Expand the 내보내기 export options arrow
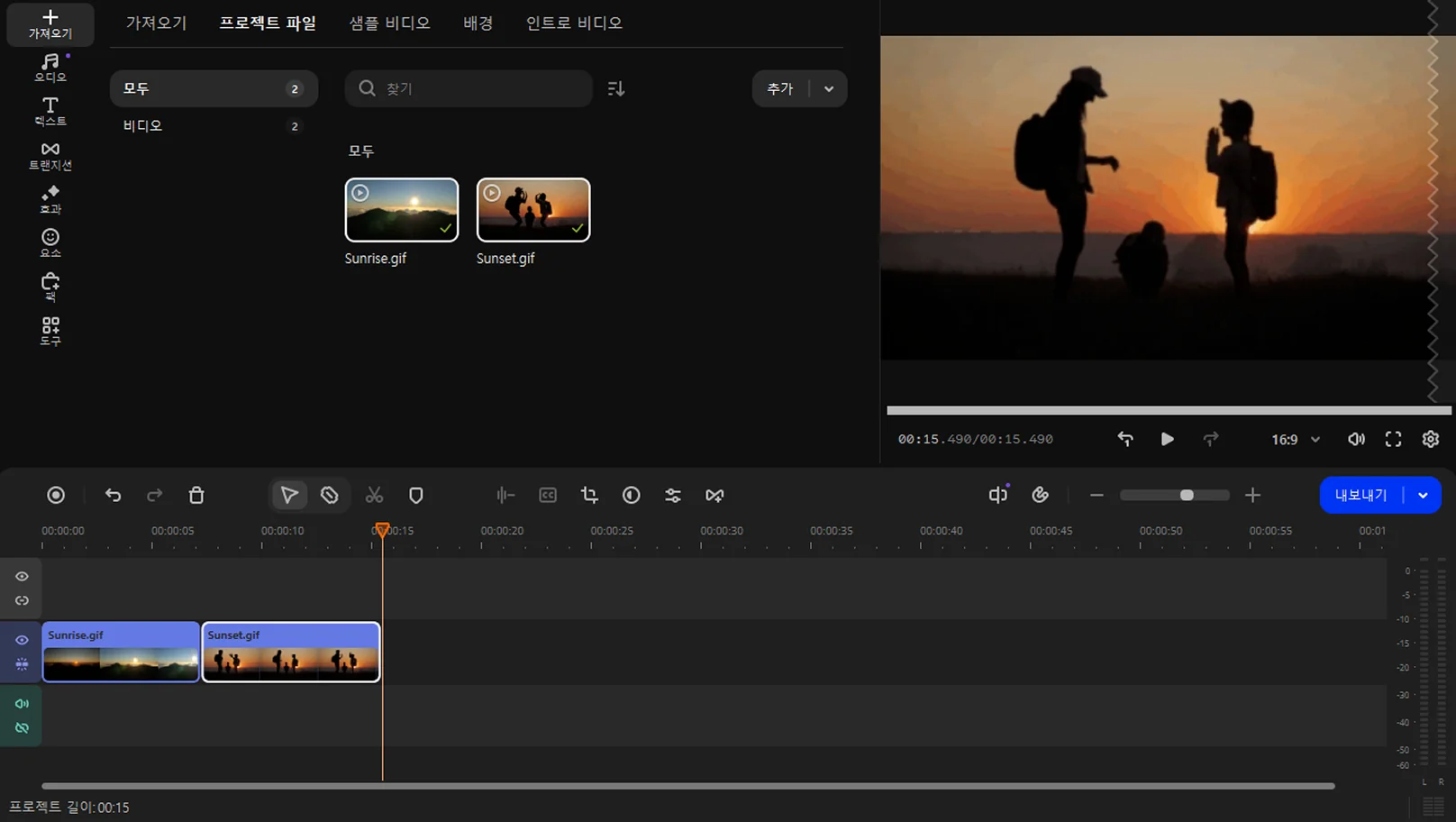The width and height of the screenshot is (1456, 822). (x=1423, y=495)
